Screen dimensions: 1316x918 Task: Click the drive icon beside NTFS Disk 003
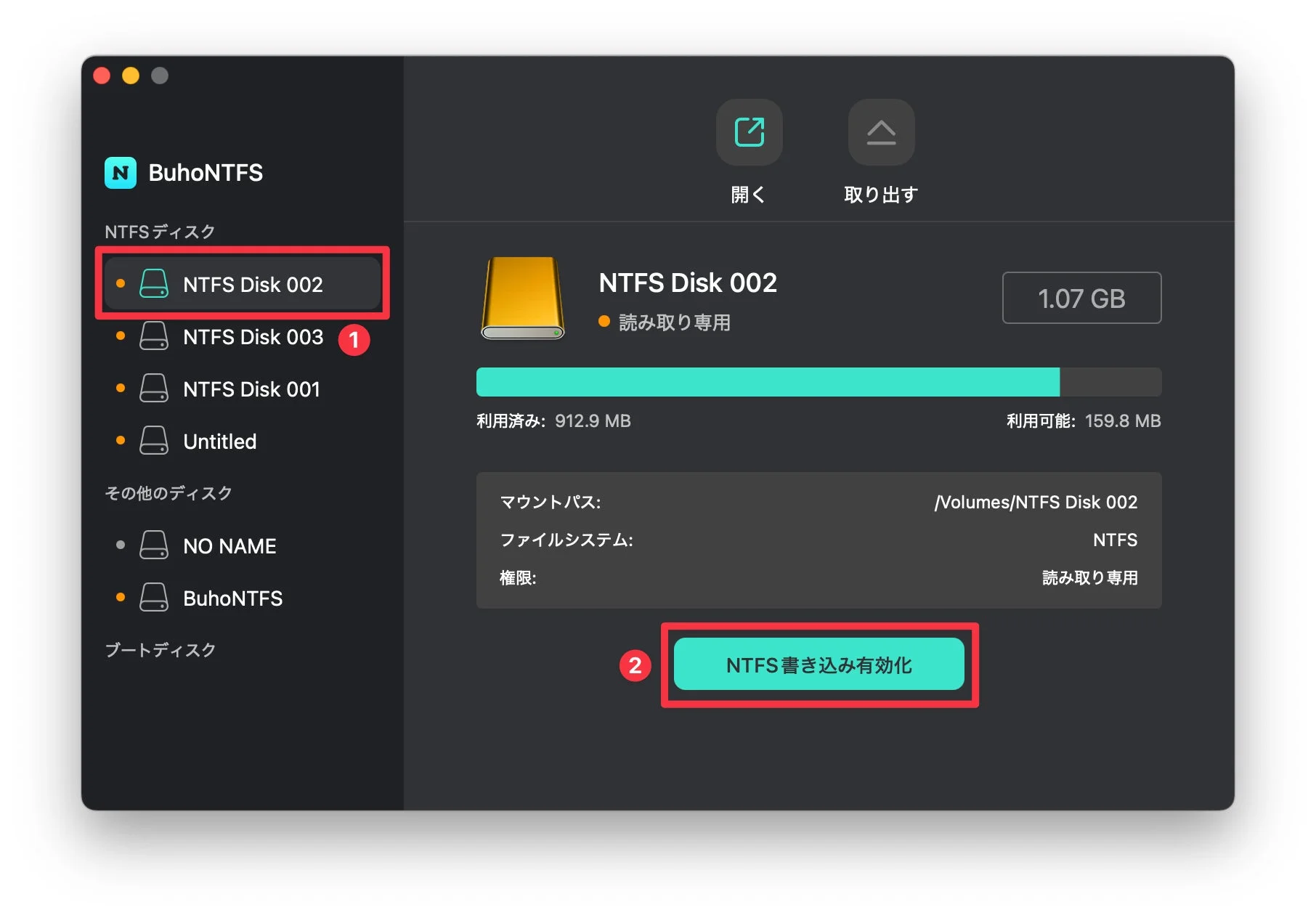point(154,337)
